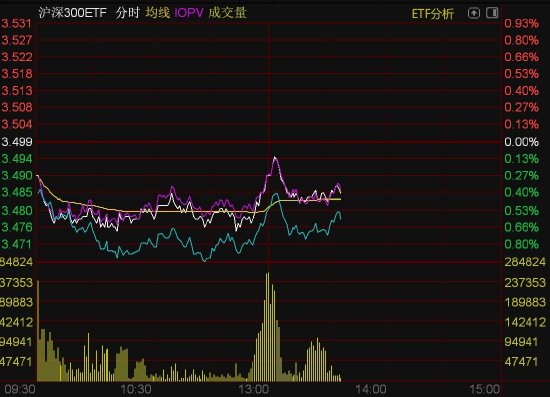The width and height of the screenshot is (550, 397).
Task: Click the 3.518 price axis label
Action: [16, 74]
